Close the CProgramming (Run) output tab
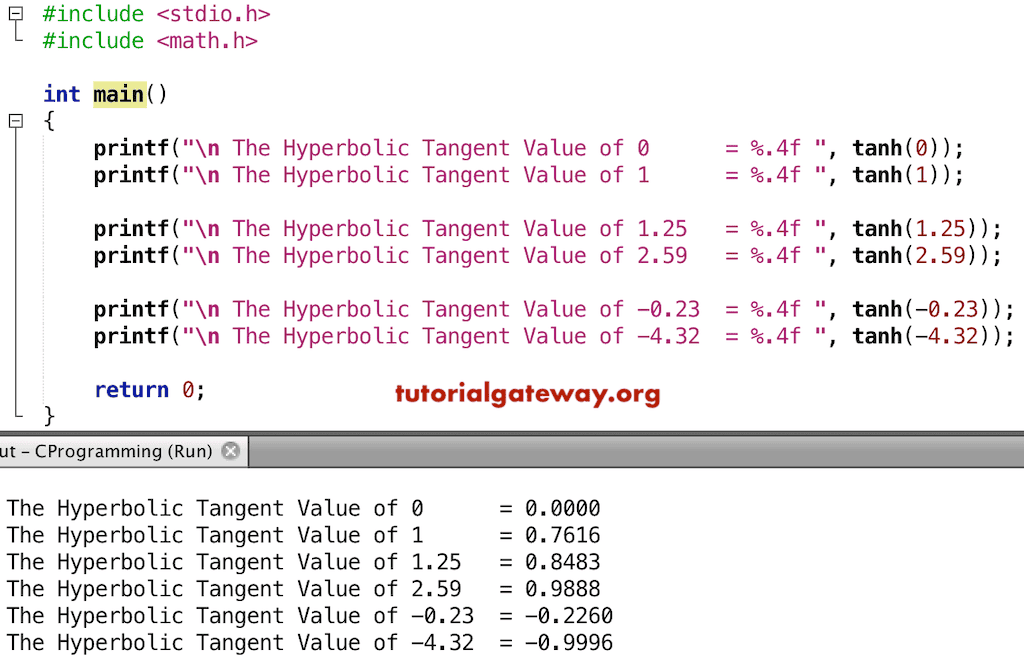The height and width of the screenshot is (658, 1024). point(230,451)
